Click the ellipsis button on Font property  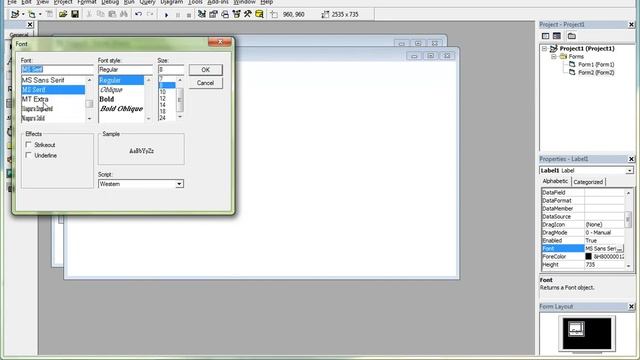[x=620, y=249]
